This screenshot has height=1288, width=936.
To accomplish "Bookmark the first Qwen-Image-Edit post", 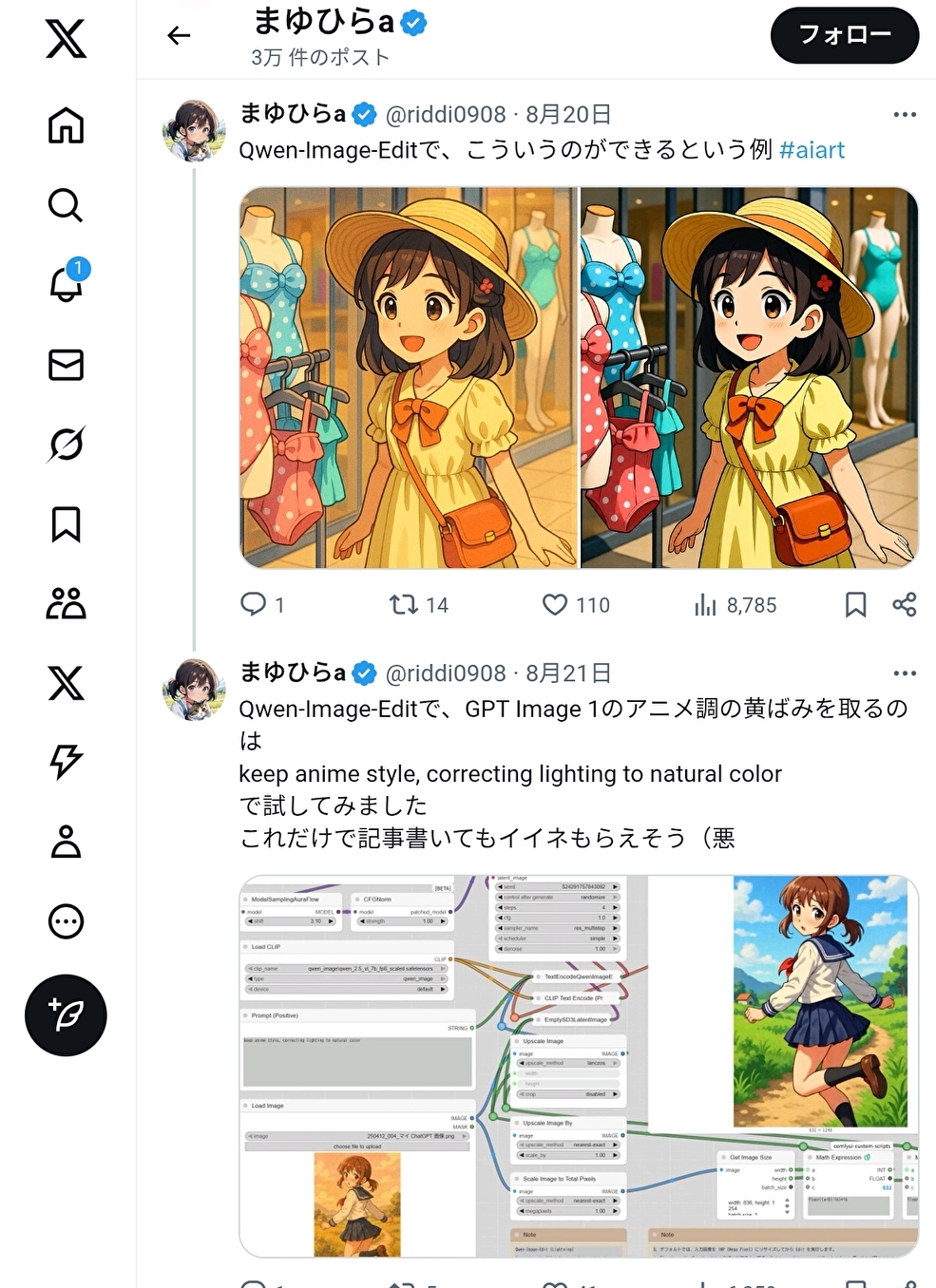I will 855,605.
